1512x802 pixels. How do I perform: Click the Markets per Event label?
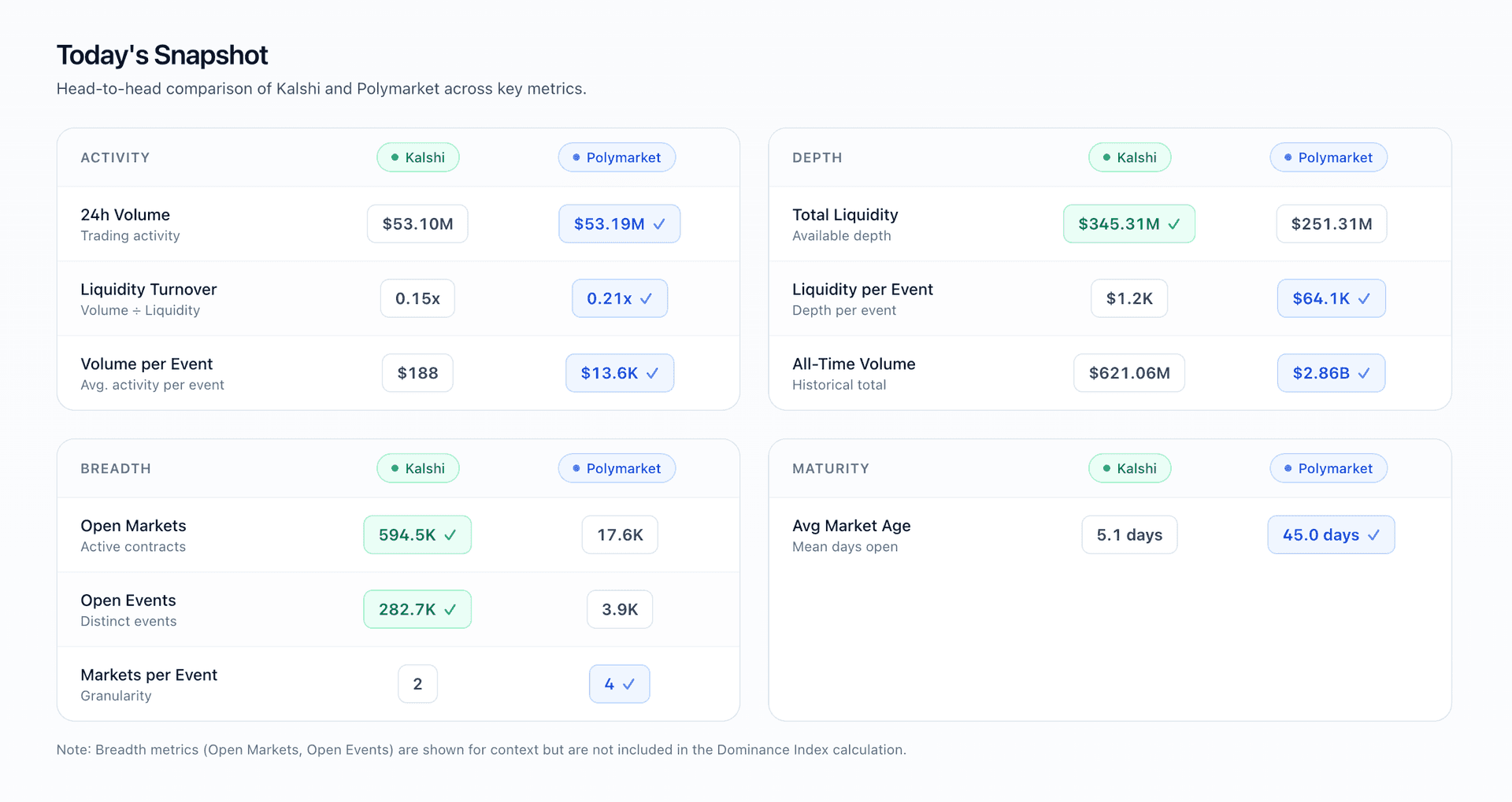(149, 675)
